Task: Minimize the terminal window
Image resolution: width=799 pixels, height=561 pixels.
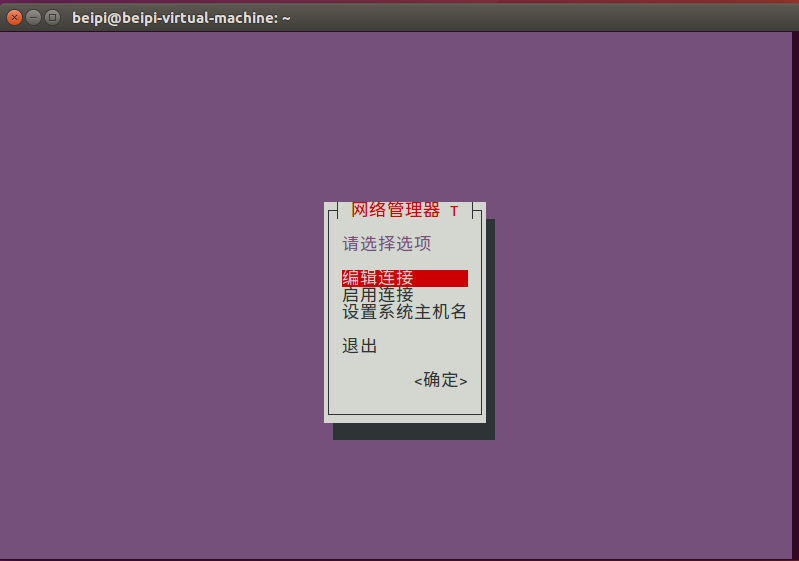Action: (x=33, y=18)
